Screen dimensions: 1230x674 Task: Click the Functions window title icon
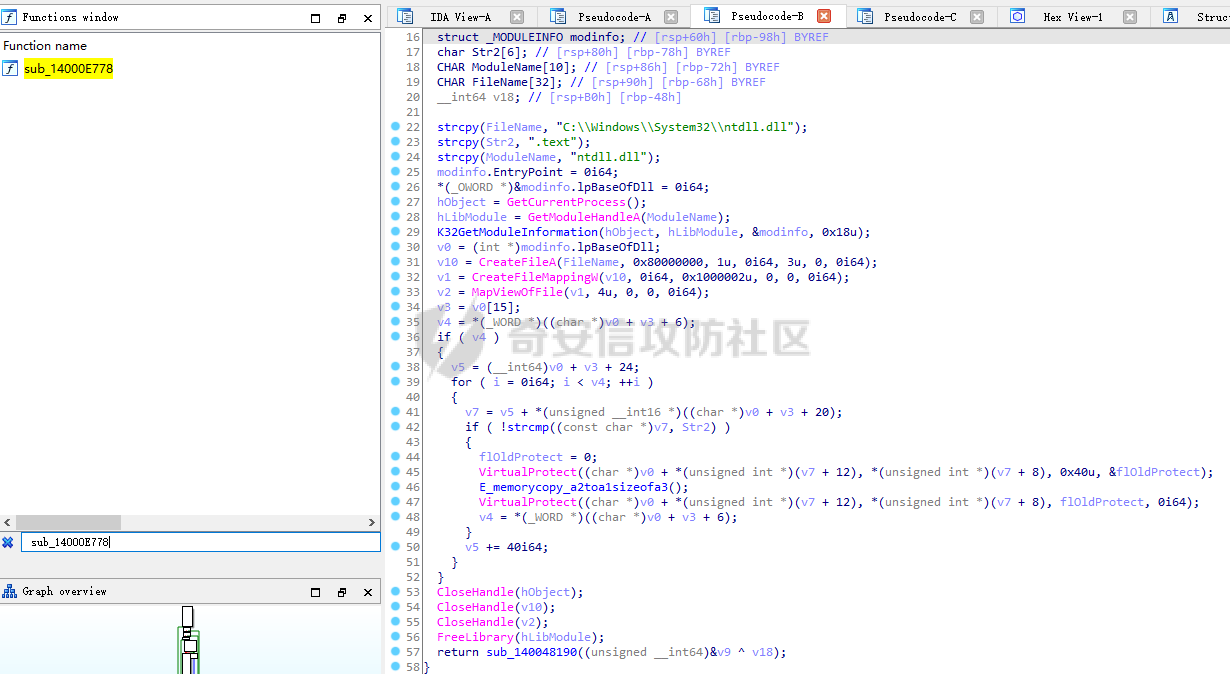[10, 17]
